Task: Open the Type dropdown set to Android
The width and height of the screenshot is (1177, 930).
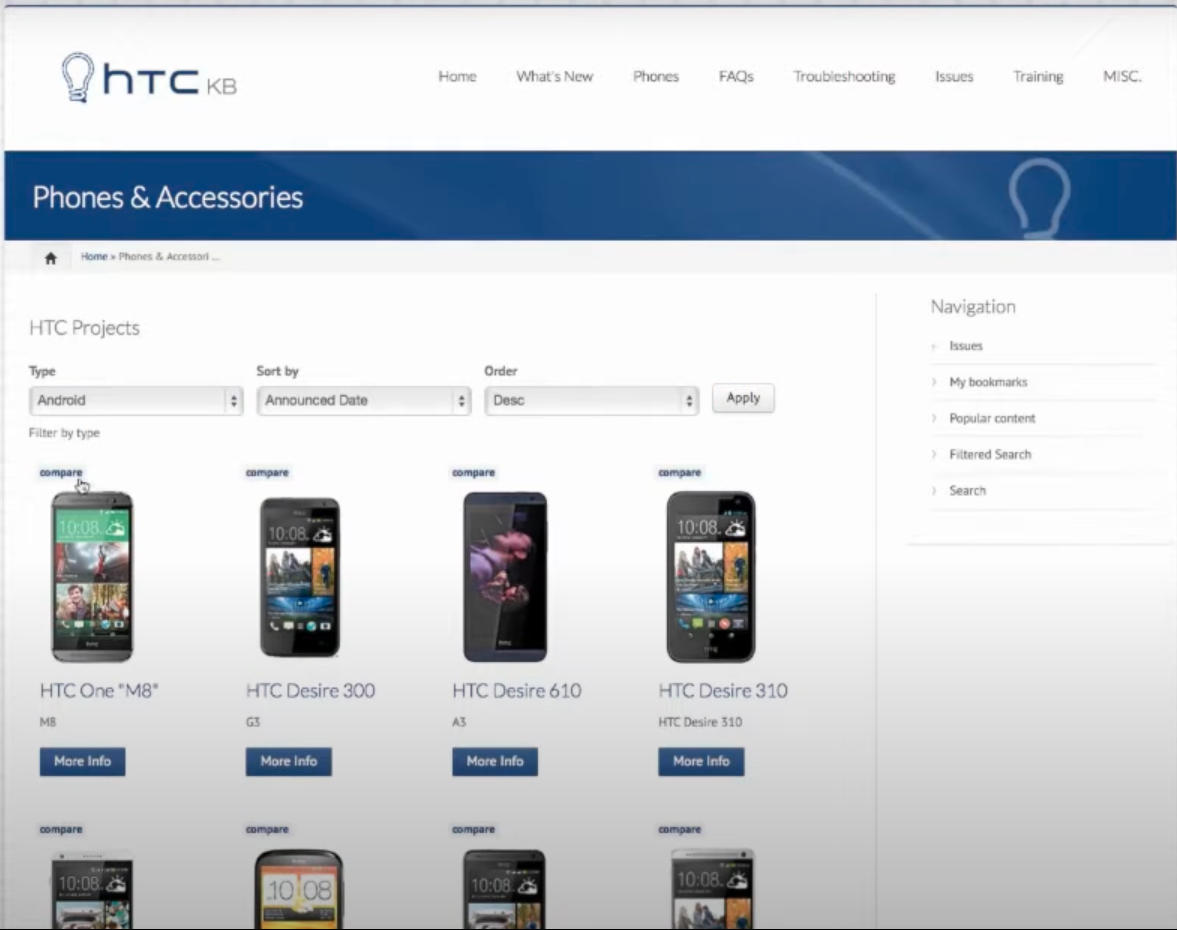Action: (x=136, y=400)
